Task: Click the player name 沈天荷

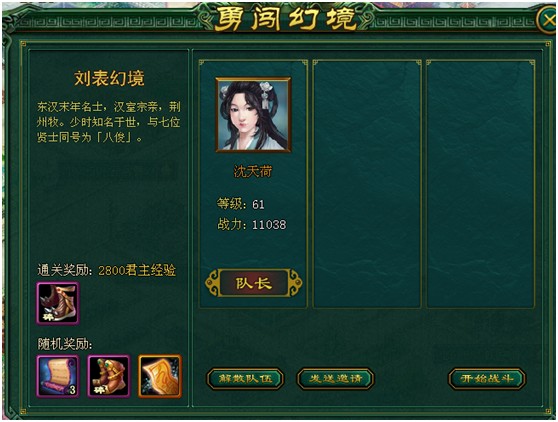Action: click(253, 172)
